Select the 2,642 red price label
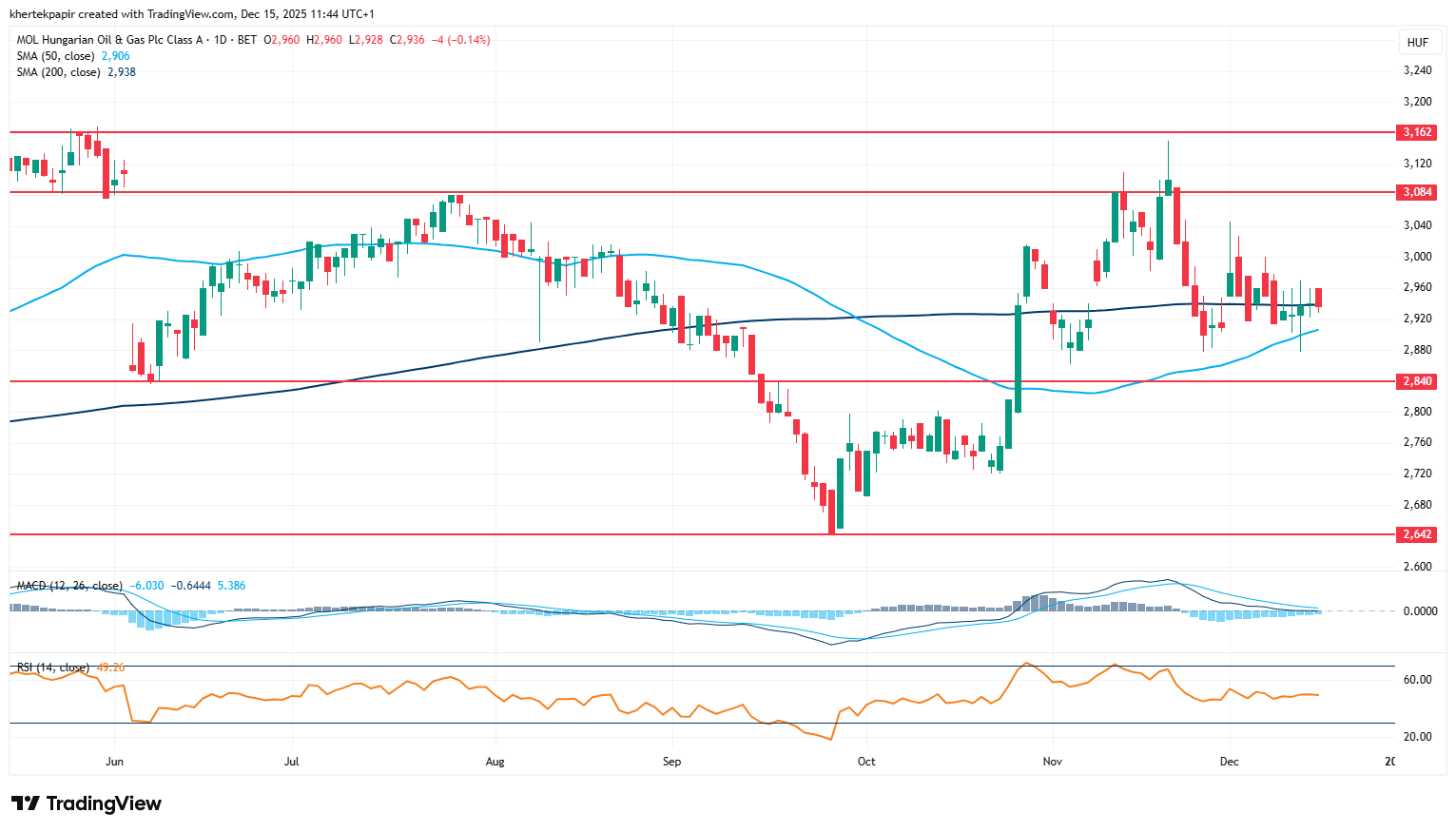 tap(1417, 534)
